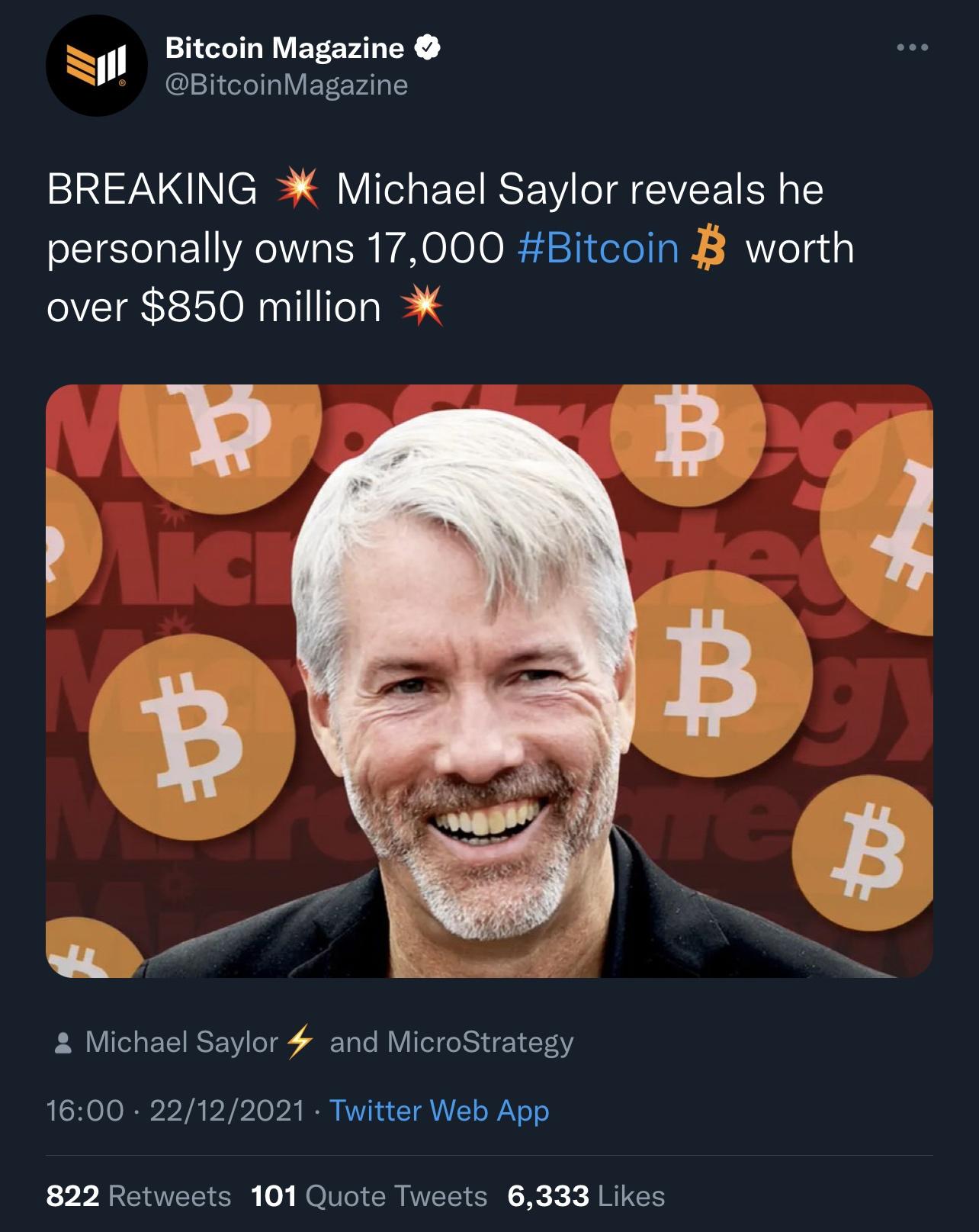Show the 6,333 Likes list
This screenshot has height=1232, width=979.
(586, 1195)
